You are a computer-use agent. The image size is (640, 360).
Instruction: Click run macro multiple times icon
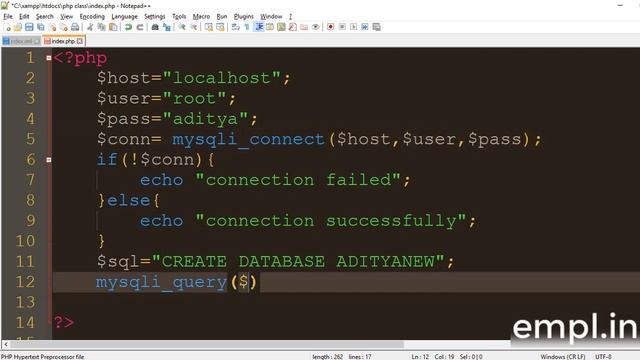(365, 27)
